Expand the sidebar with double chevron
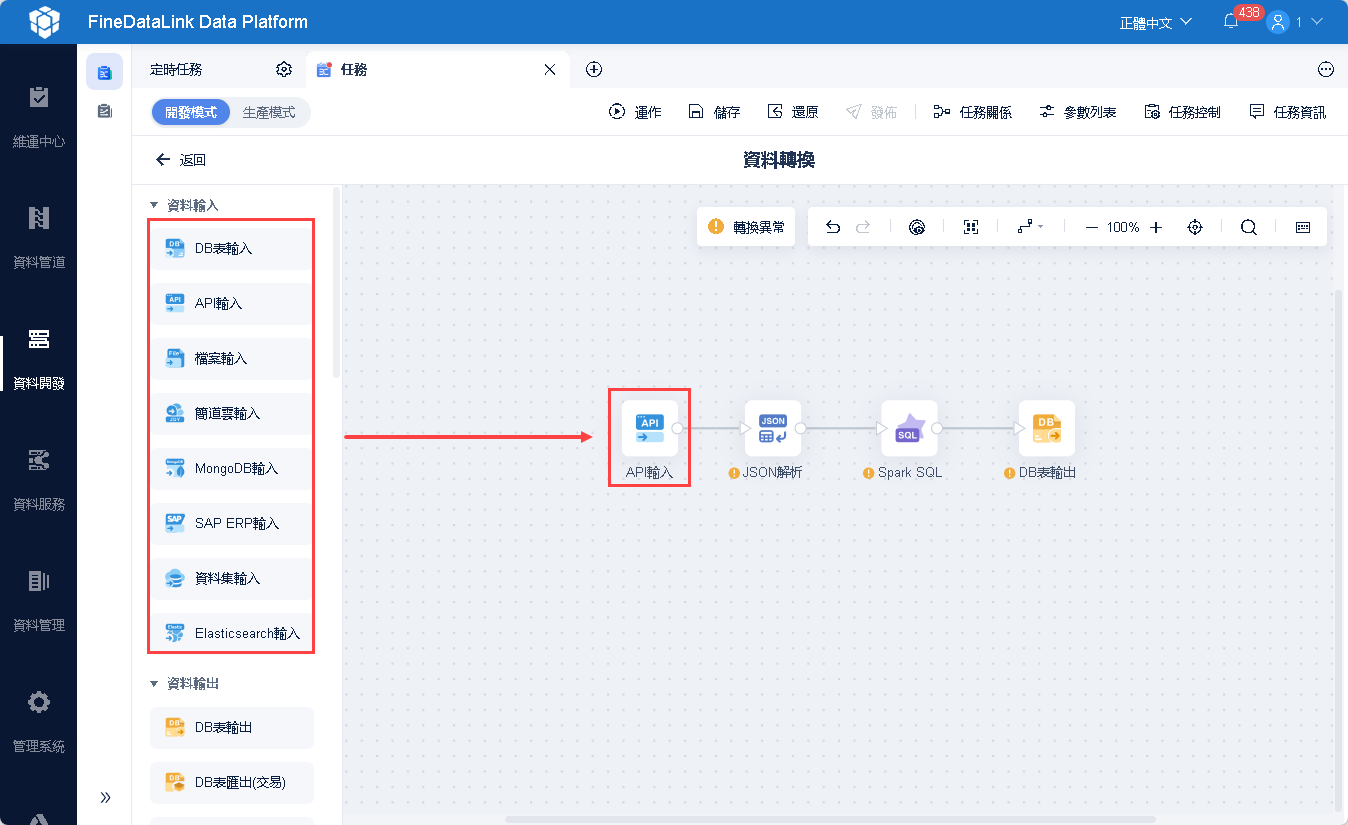Screen dimensions: 1348x825 pyautogui.click(x=105, y=797)
